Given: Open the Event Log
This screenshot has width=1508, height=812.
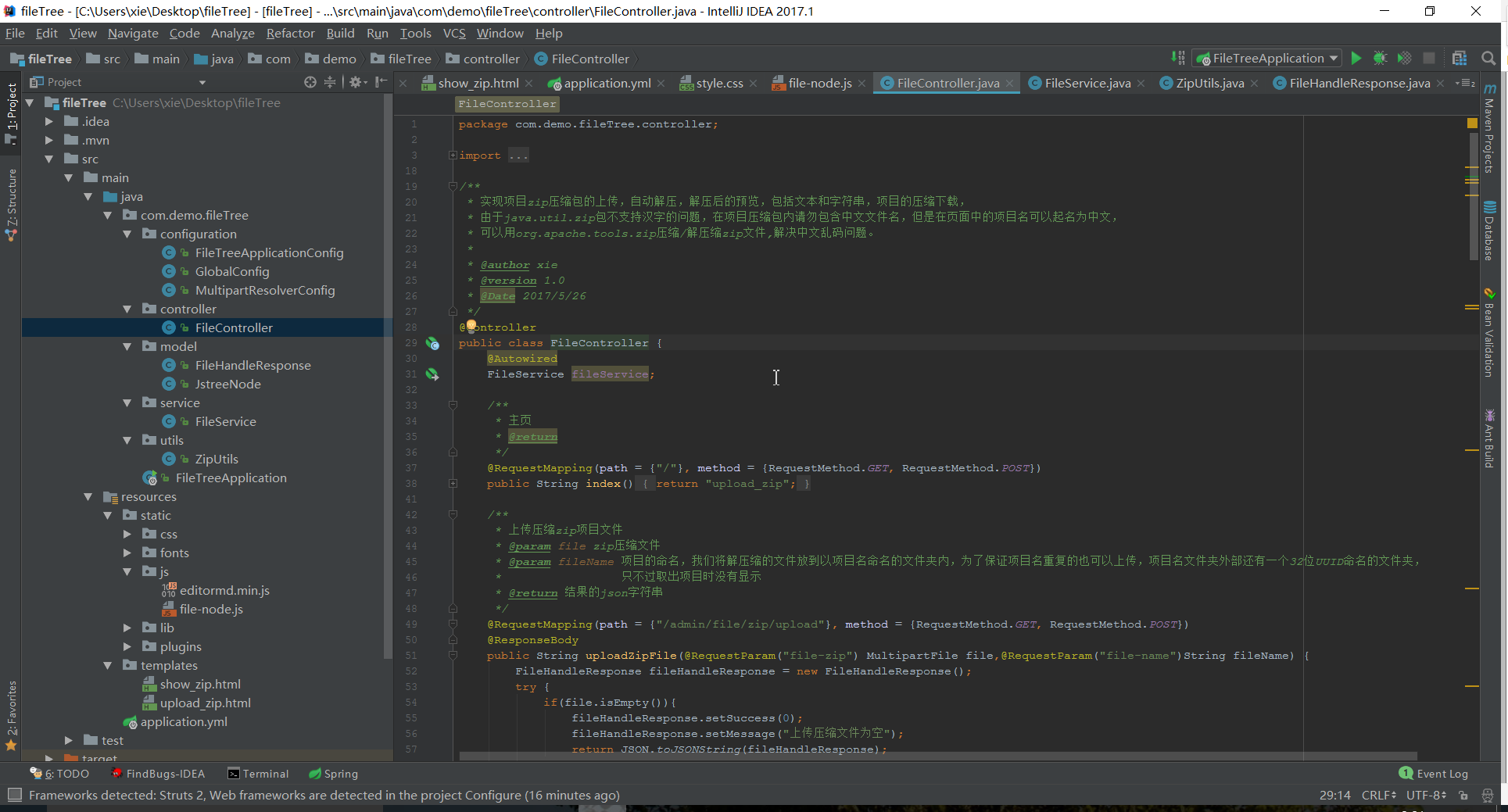Looking at the screenshot, I should tap(1434, 774).
